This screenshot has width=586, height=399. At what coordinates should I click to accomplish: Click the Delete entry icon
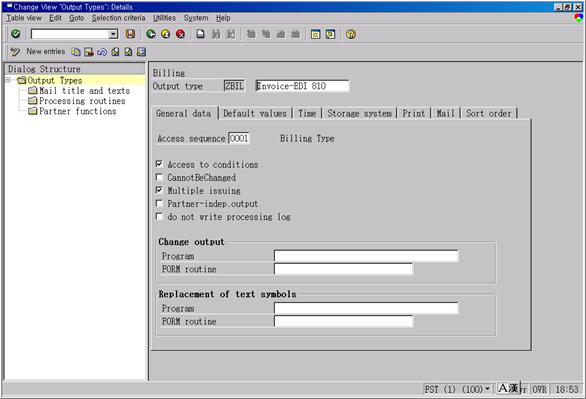click(89, 52)
